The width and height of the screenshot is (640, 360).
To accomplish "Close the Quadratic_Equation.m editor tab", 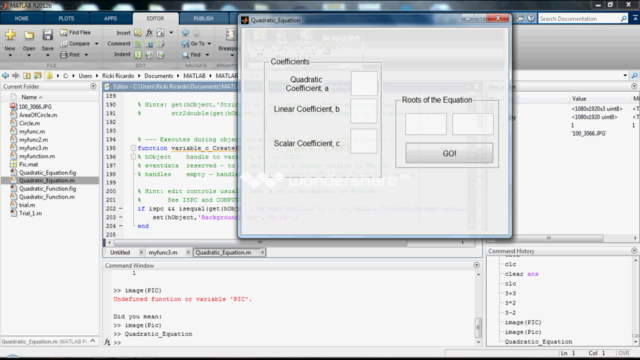I will (x=262, y=253).
